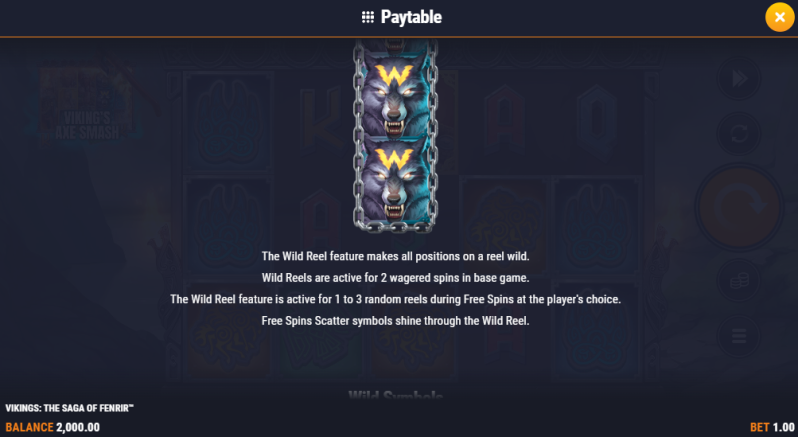The width and height of the screenshot is (798, 437).
Task: Click the partially visible Wild Symbols heading
Action: coord(395,394)
